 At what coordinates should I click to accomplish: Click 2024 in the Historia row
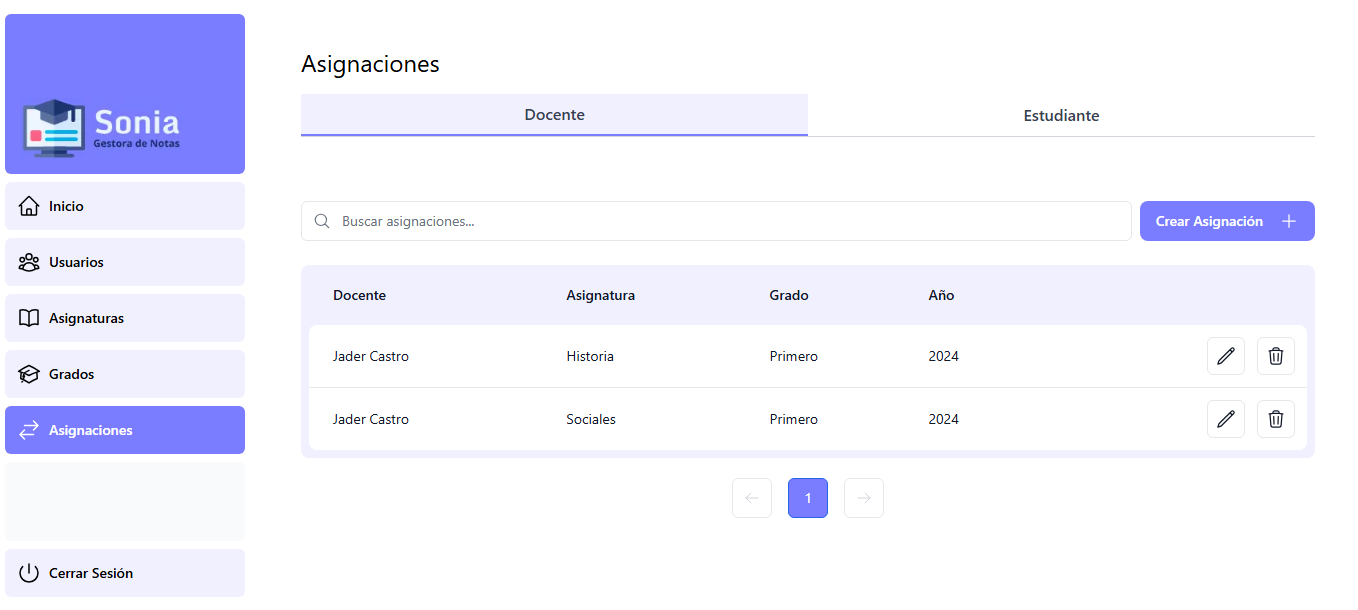[x=943, y=356]
